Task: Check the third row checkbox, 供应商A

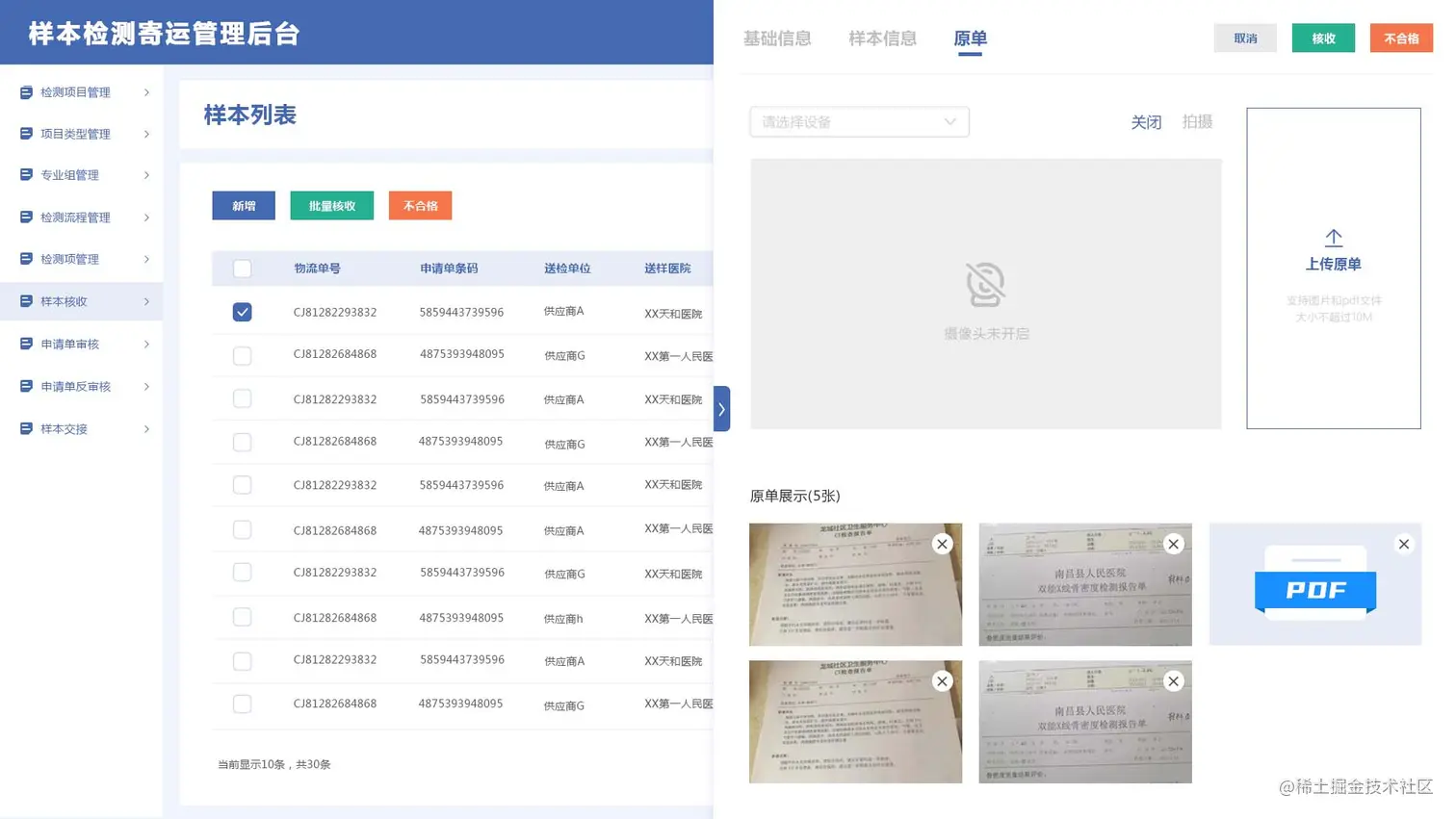Action: (x=243, y=398)
